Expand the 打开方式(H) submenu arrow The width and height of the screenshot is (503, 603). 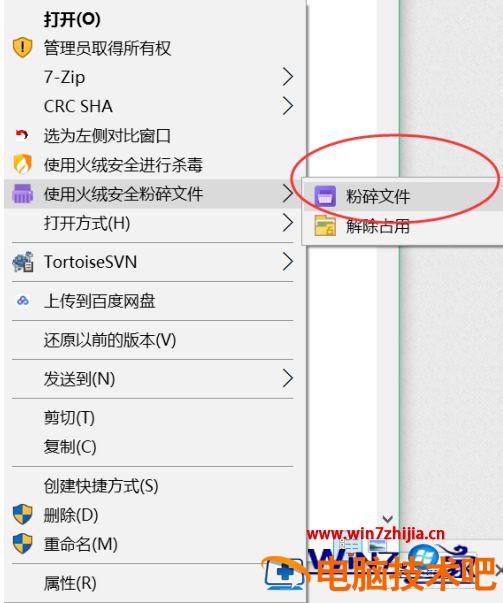pyautogui.click(x=288, y=223)
